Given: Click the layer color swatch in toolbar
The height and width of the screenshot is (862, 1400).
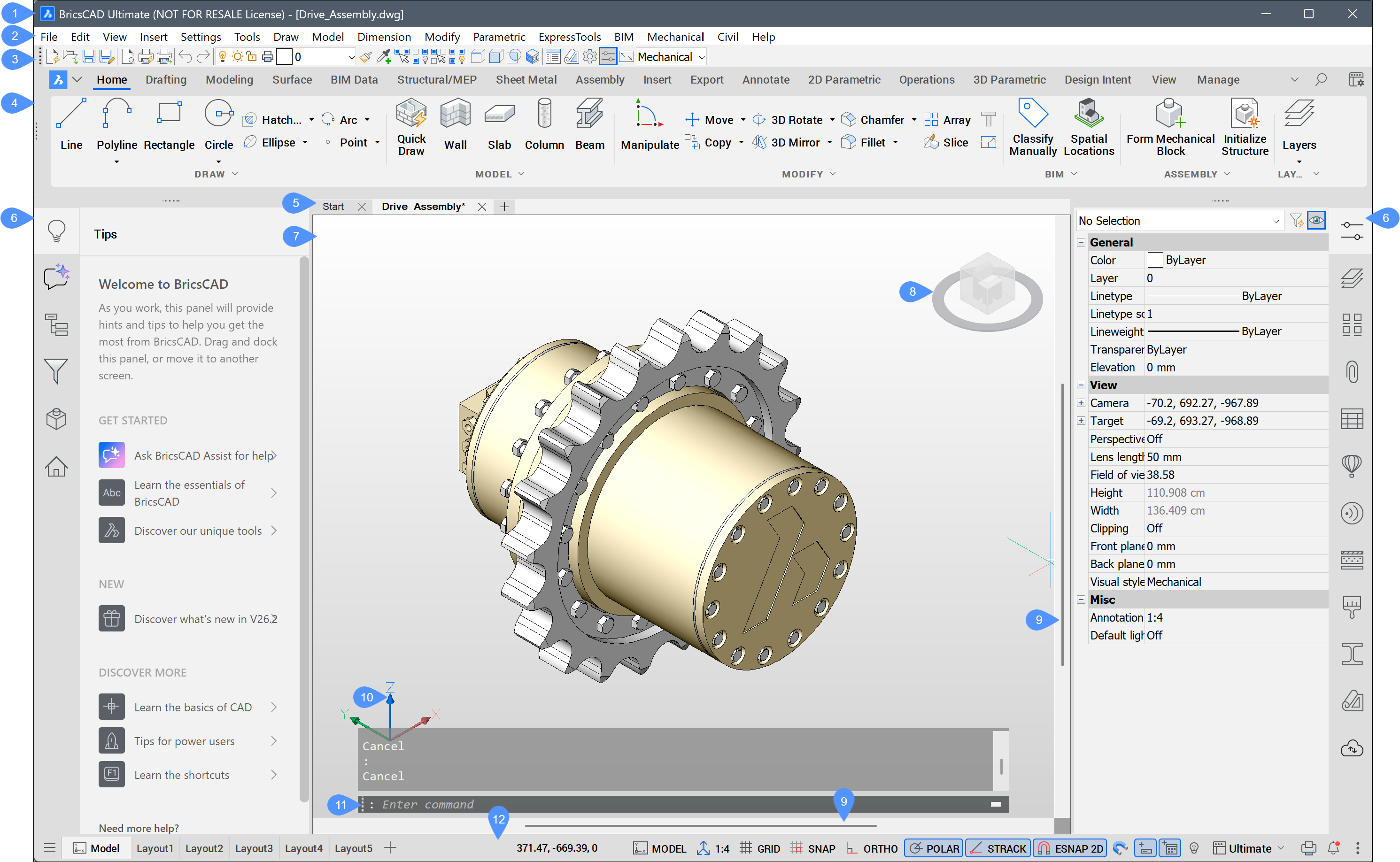Looking at the screenshot, I should tap(285, 57).
